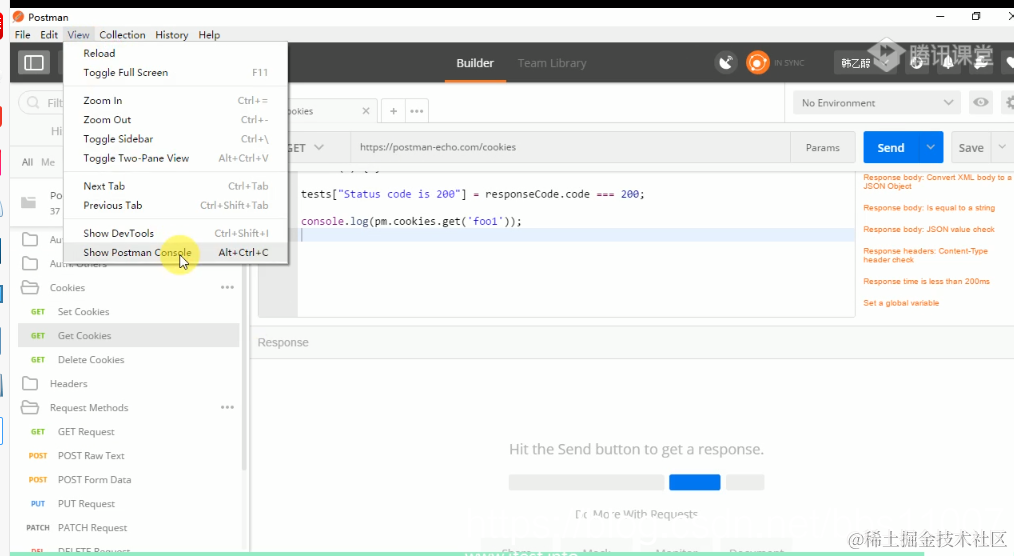The height and width of the screenshot is (556, 1014).
Task: Open HTTP method GET dropdown
Action: tap(305, 147)
